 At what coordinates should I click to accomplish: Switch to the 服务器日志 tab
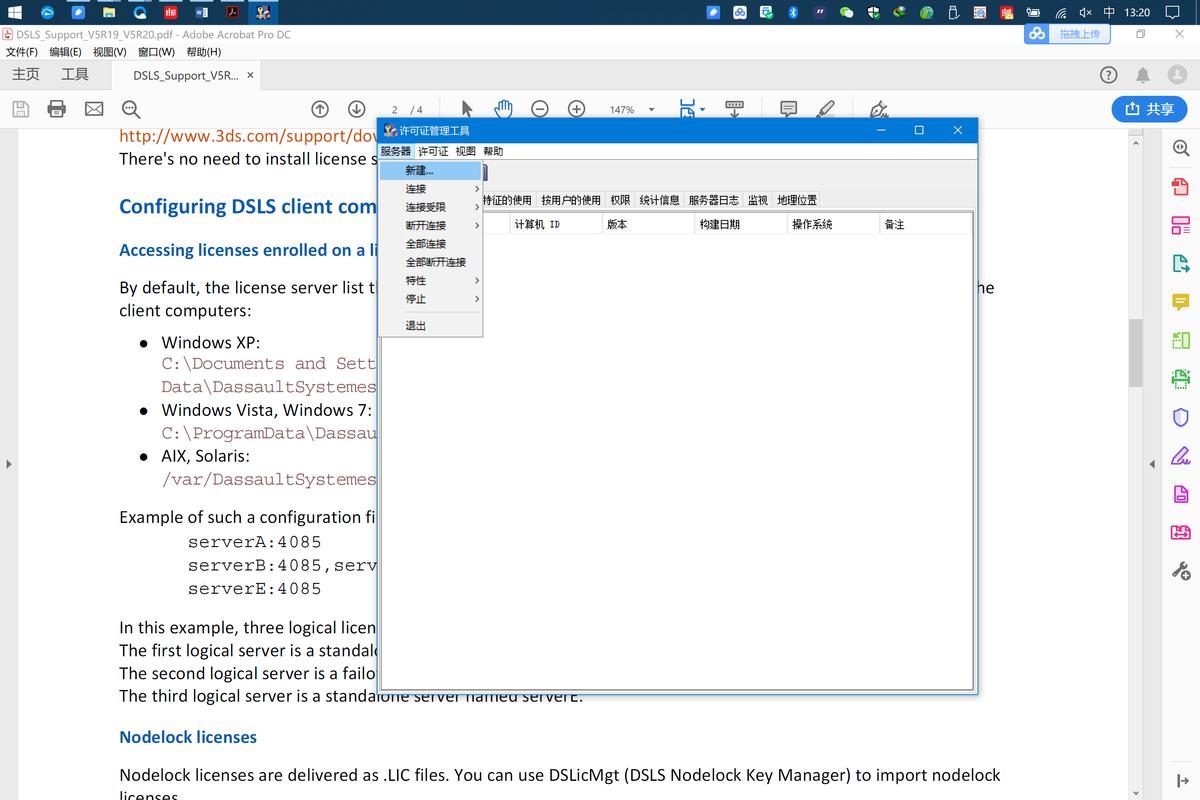click(713, 200)
